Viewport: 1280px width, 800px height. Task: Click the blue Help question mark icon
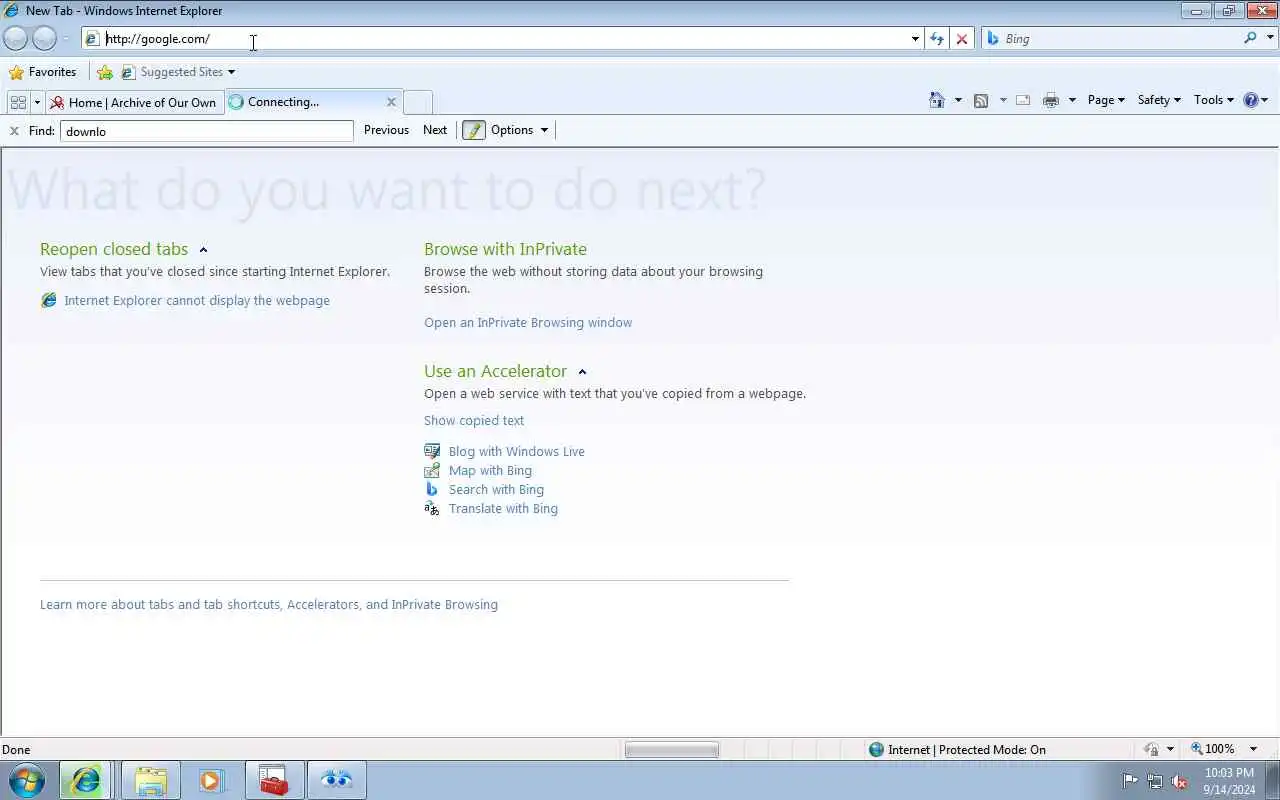(1250, 100)
